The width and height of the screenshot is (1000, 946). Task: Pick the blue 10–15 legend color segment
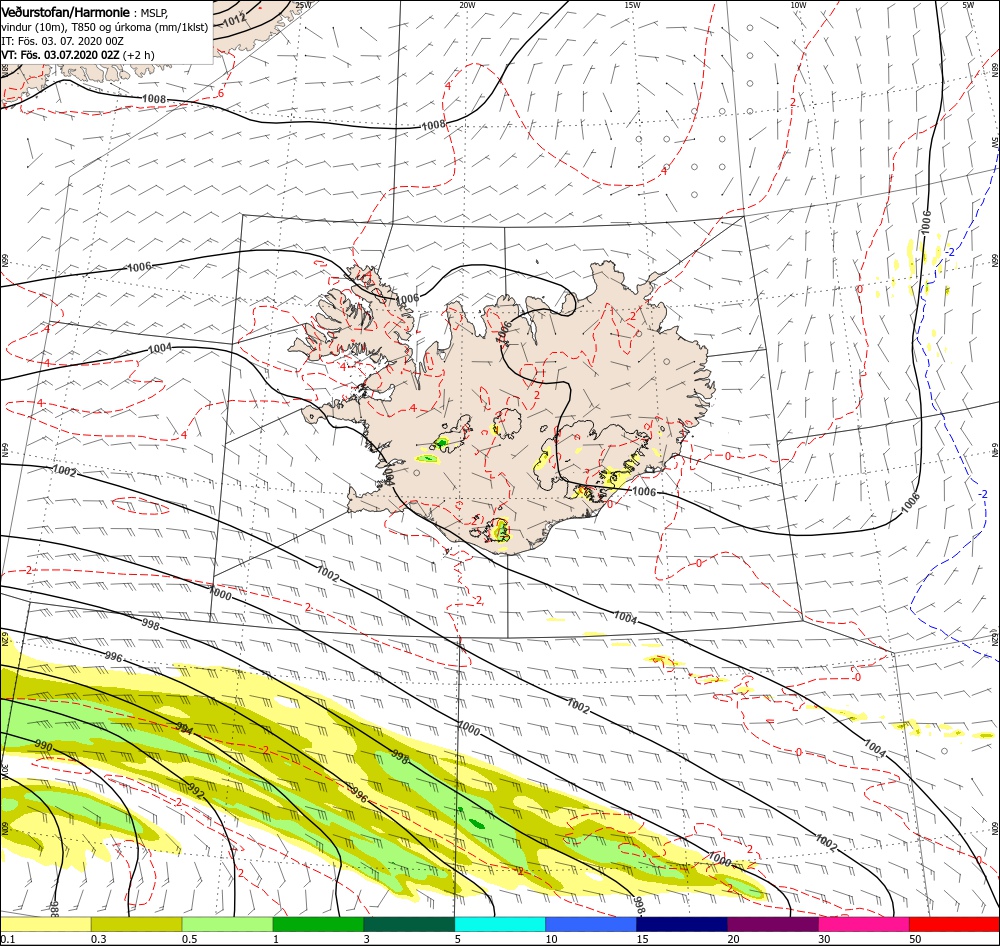(x=591, y=924)
